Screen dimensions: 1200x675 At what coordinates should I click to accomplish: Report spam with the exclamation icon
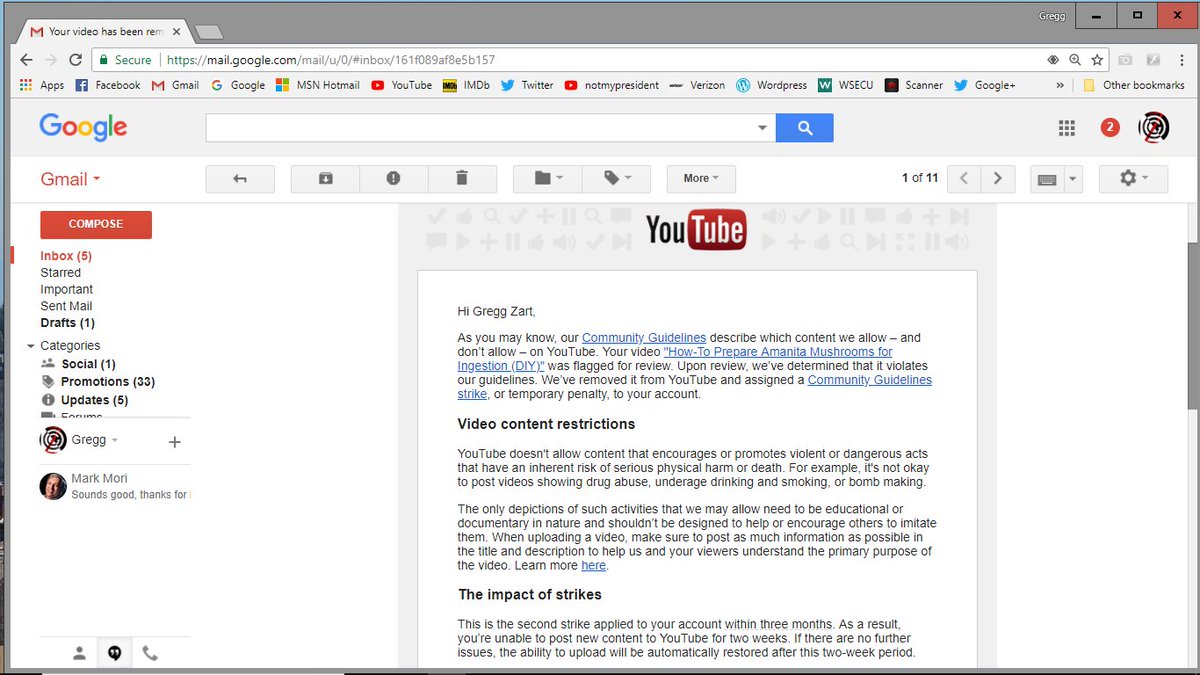[393, 178]
